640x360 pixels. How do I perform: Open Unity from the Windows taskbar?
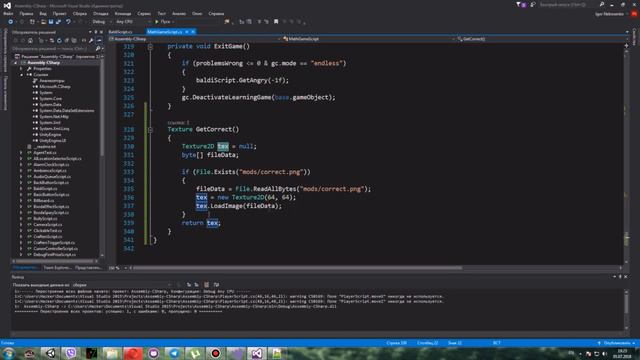tap(51, 353)
